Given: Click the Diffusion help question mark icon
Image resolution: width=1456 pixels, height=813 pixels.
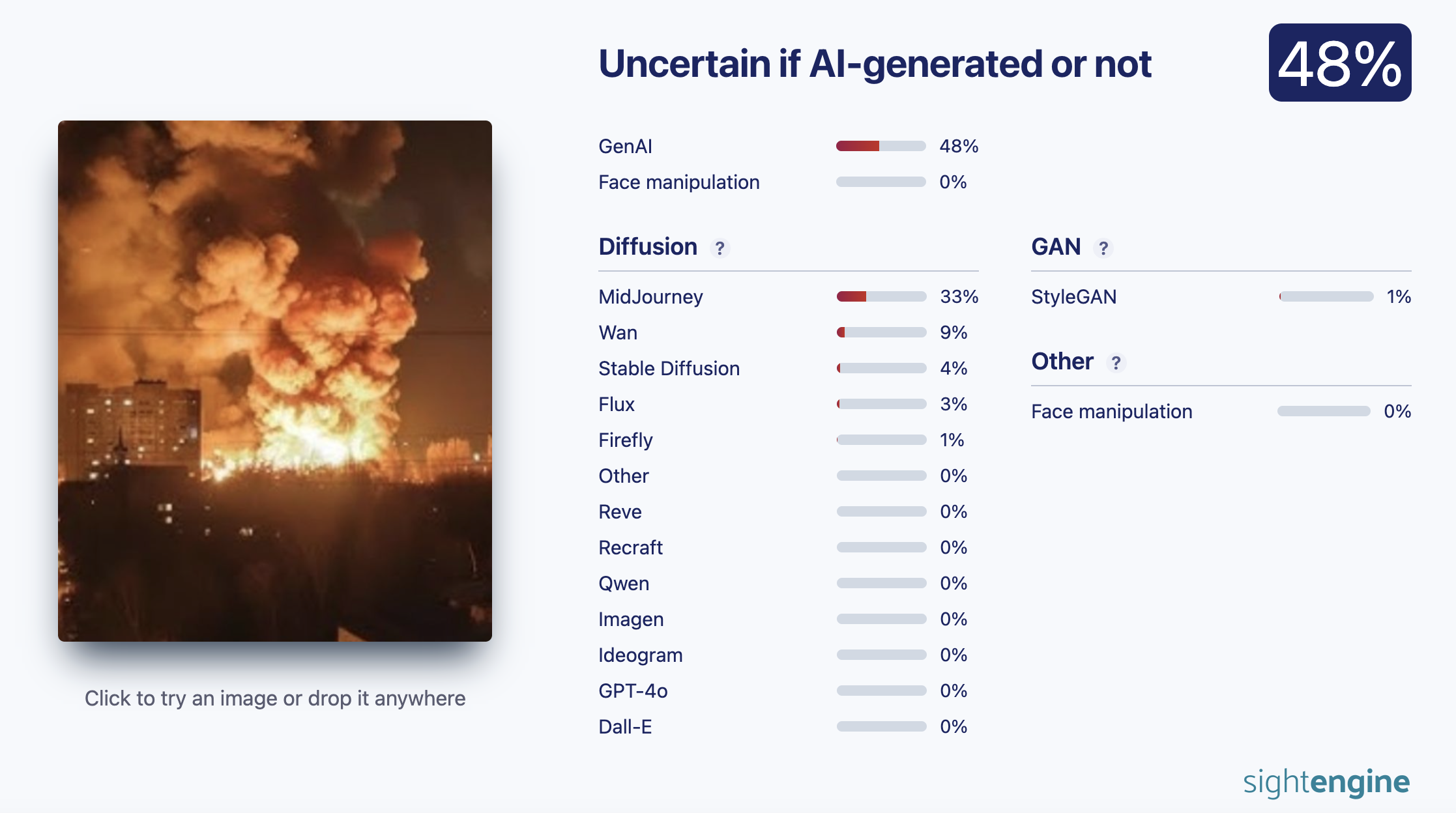Looking at the screenshot, I should tap(720, 248).
